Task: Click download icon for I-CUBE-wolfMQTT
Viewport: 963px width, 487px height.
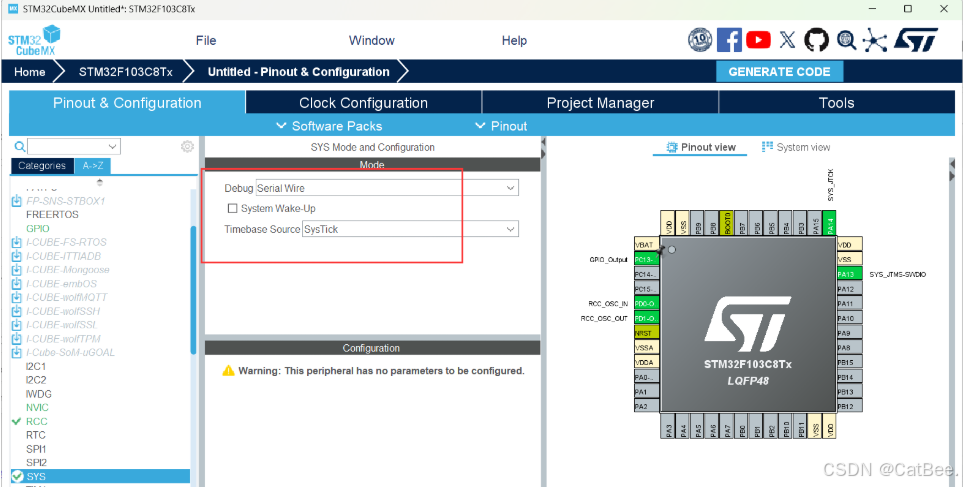Action: [17, 297]
